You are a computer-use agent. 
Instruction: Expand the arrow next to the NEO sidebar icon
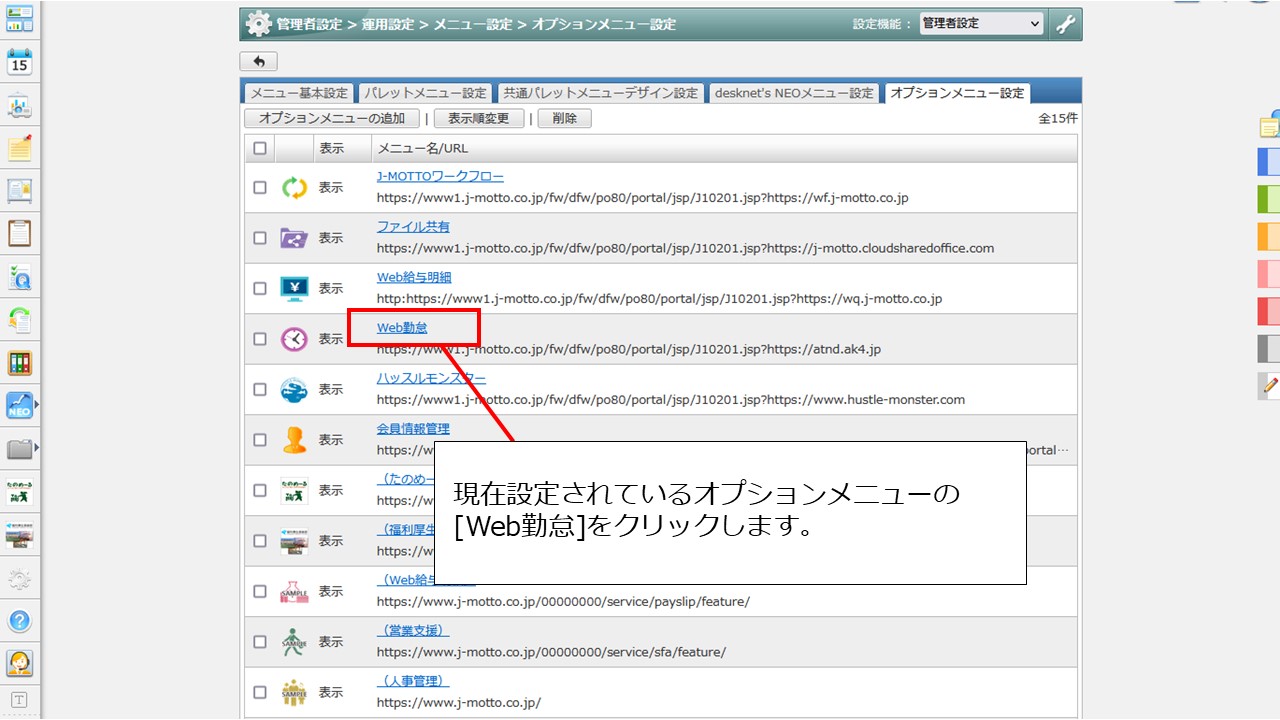(x=38, y=405)
